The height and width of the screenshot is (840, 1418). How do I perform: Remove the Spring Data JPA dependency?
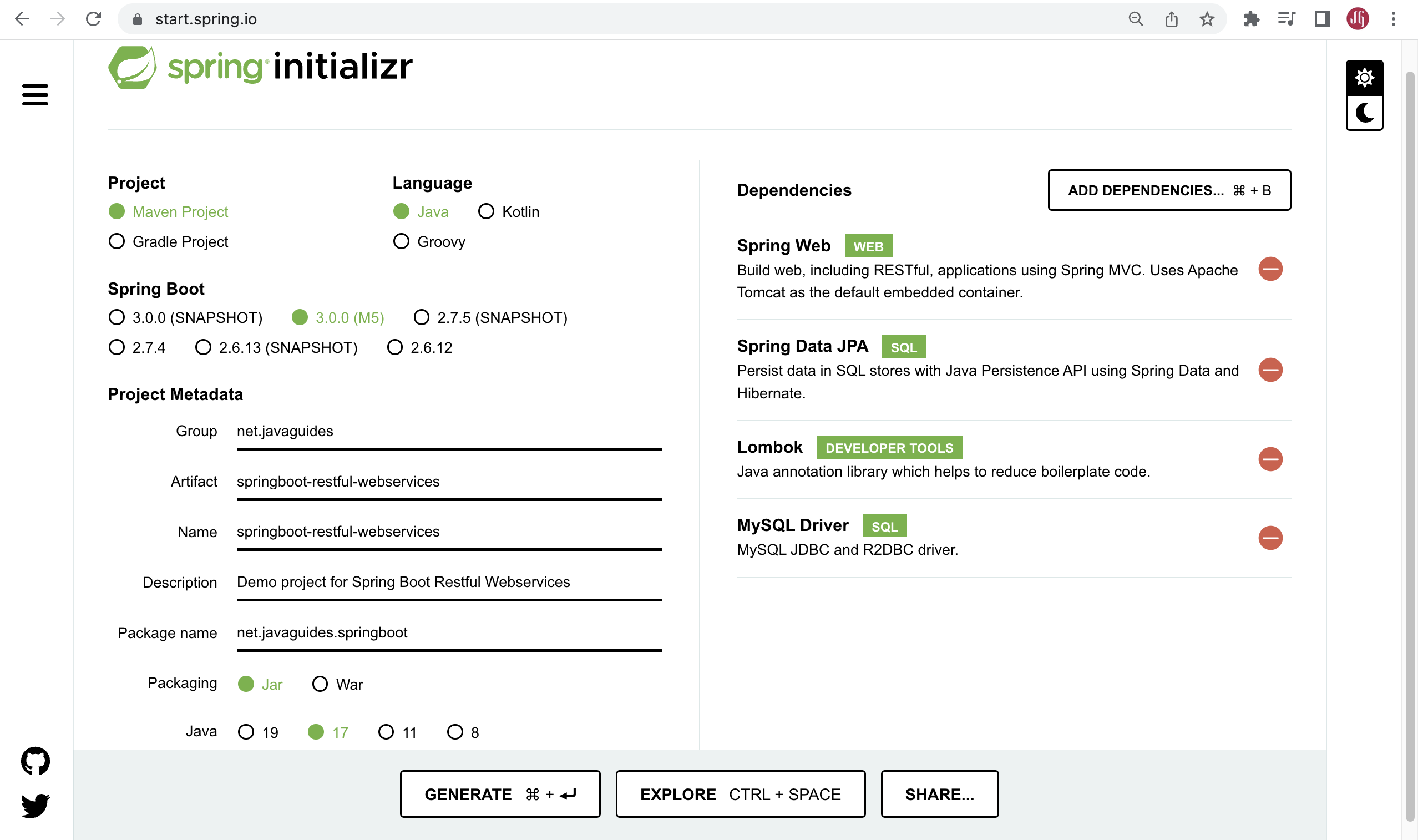click(1270, 370)
